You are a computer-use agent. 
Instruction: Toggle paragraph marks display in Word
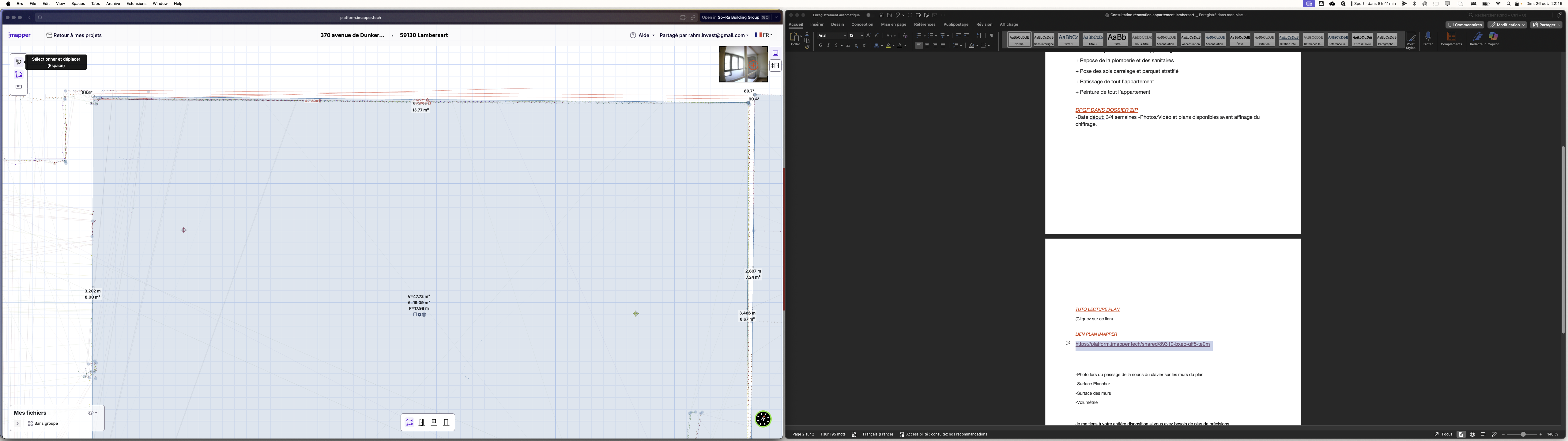click(991, 36)
